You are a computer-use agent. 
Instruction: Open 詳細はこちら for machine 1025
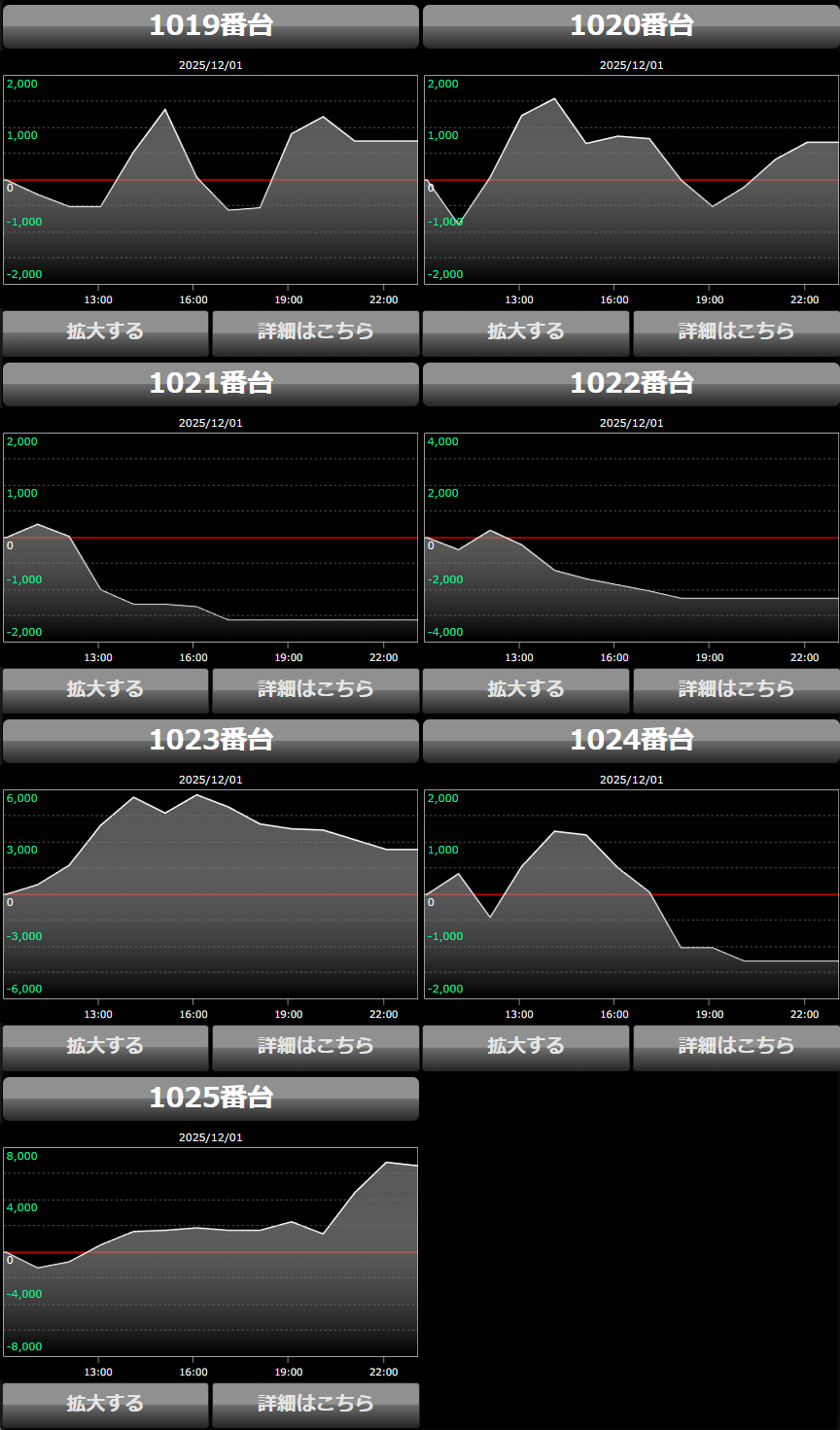point(315,1405)
